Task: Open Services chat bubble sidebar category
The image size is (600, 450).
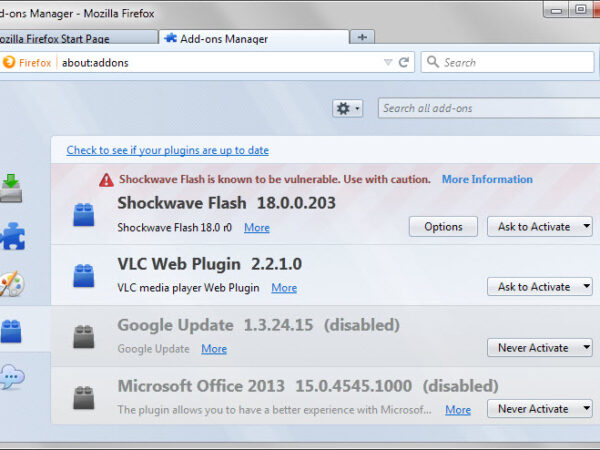Action: 12,377
